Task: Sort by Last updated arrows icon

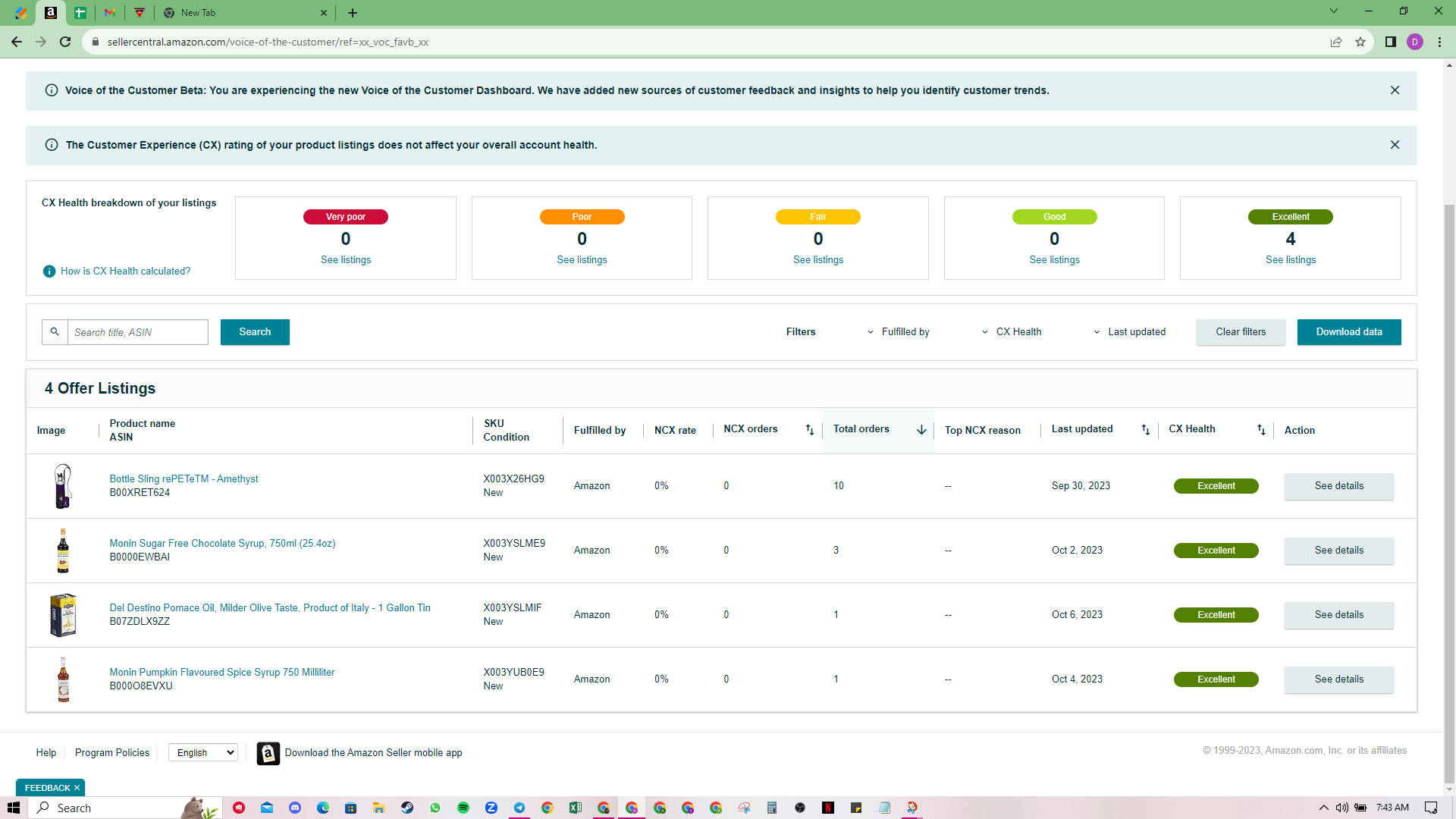Action: 1146,430
